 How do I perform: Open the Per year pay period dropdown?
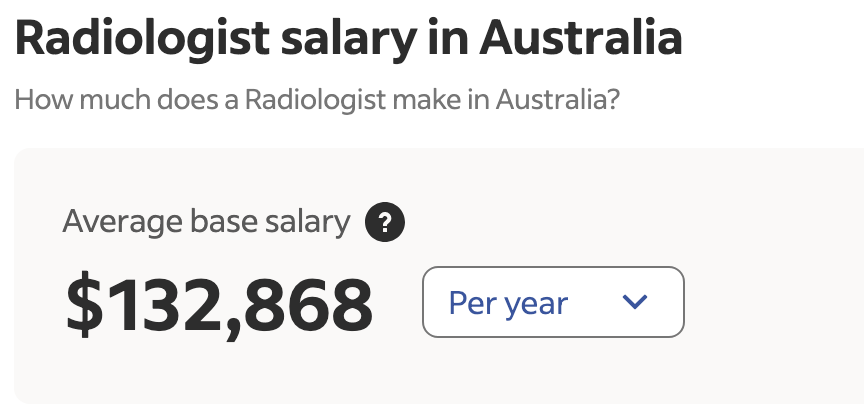click(553, 302)
